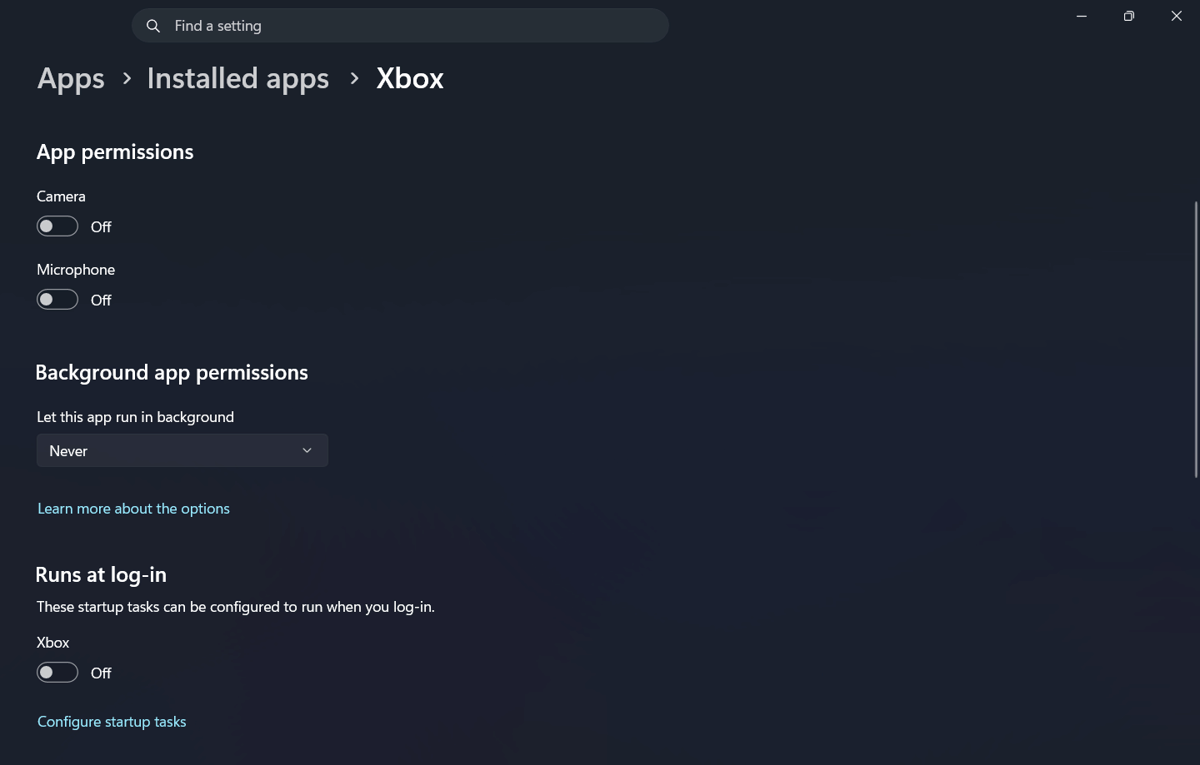The image size is (1200, 765).
Task: Turn on the Microphone permission
Action: [57, 298]
